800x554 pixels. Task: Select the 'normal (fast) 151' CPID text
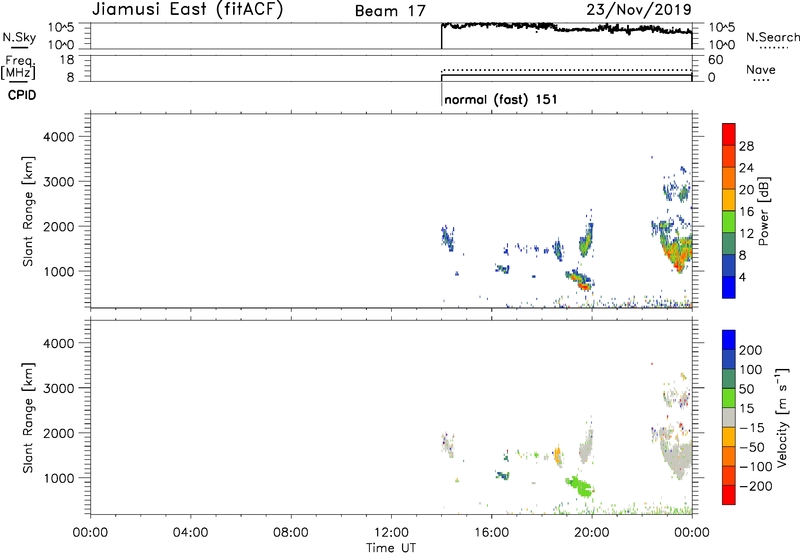pyautogui.click(x=501, y=99)
